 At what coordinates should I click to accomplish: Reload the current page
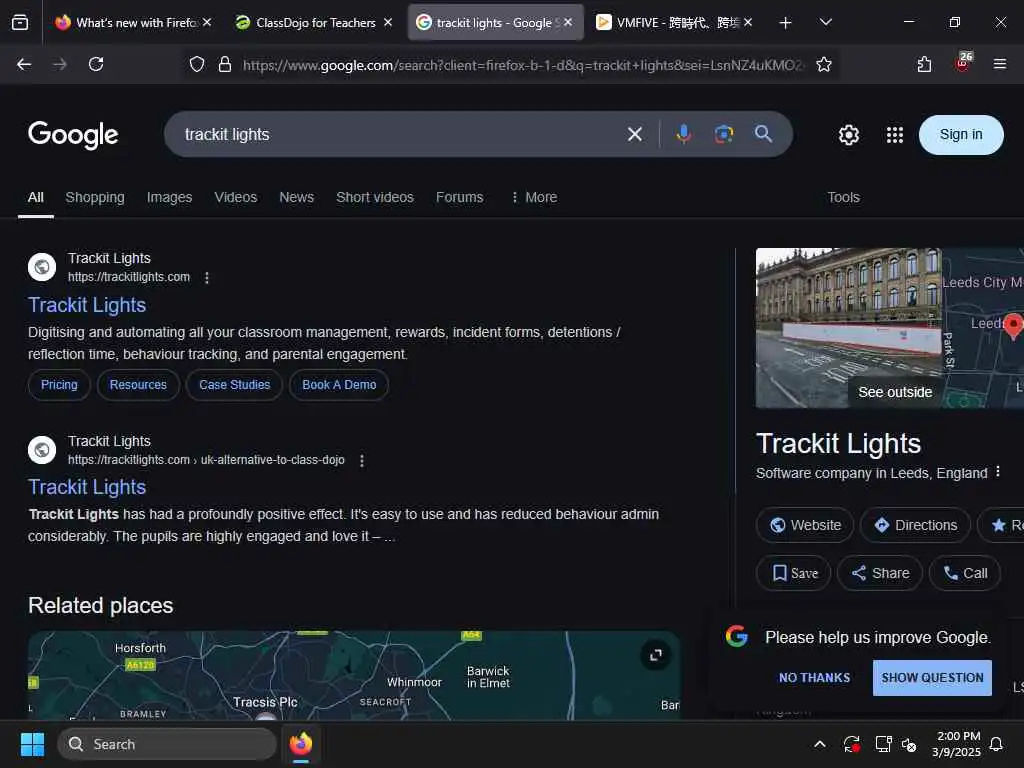[x=96, y=64]
